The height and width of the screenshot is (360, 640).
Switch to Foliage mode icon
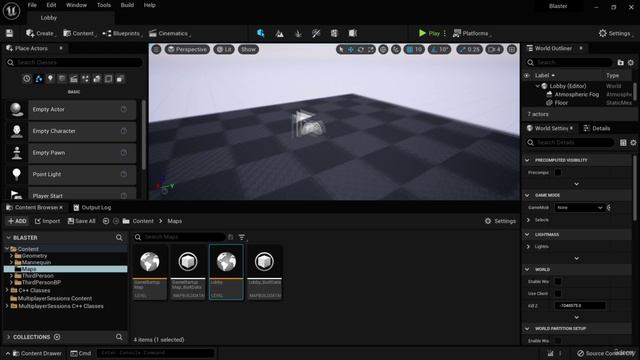(x=298, y=33)
